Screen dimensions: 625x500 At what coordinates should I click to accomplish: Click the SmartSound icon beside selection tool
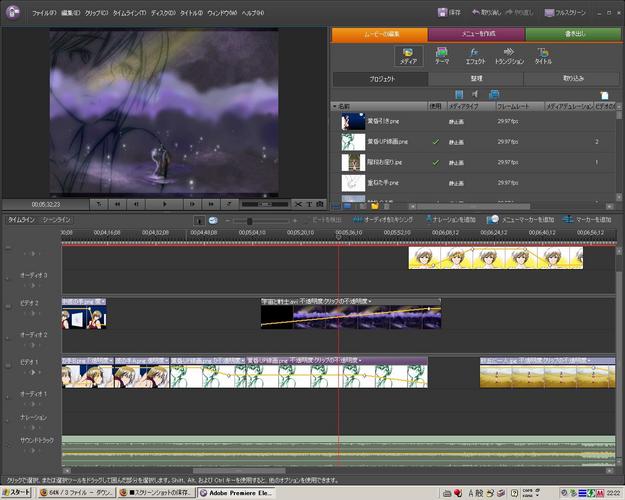point(213,220)
